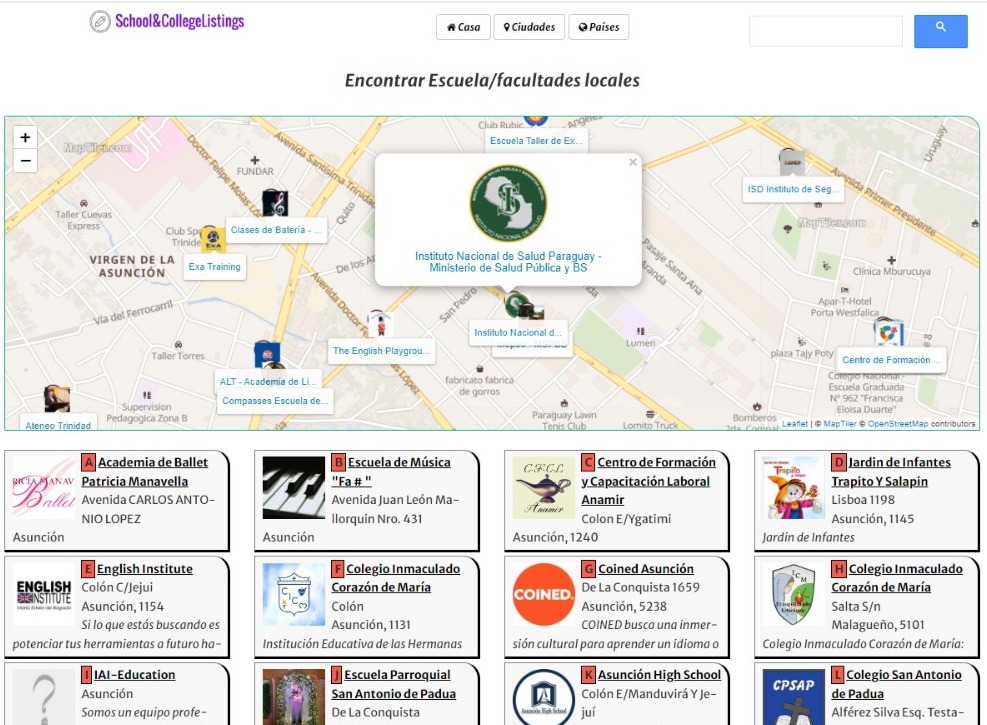Click the blue search magnifier button
Viewport: 987px width, 725px height.
(x=940, y=31)
